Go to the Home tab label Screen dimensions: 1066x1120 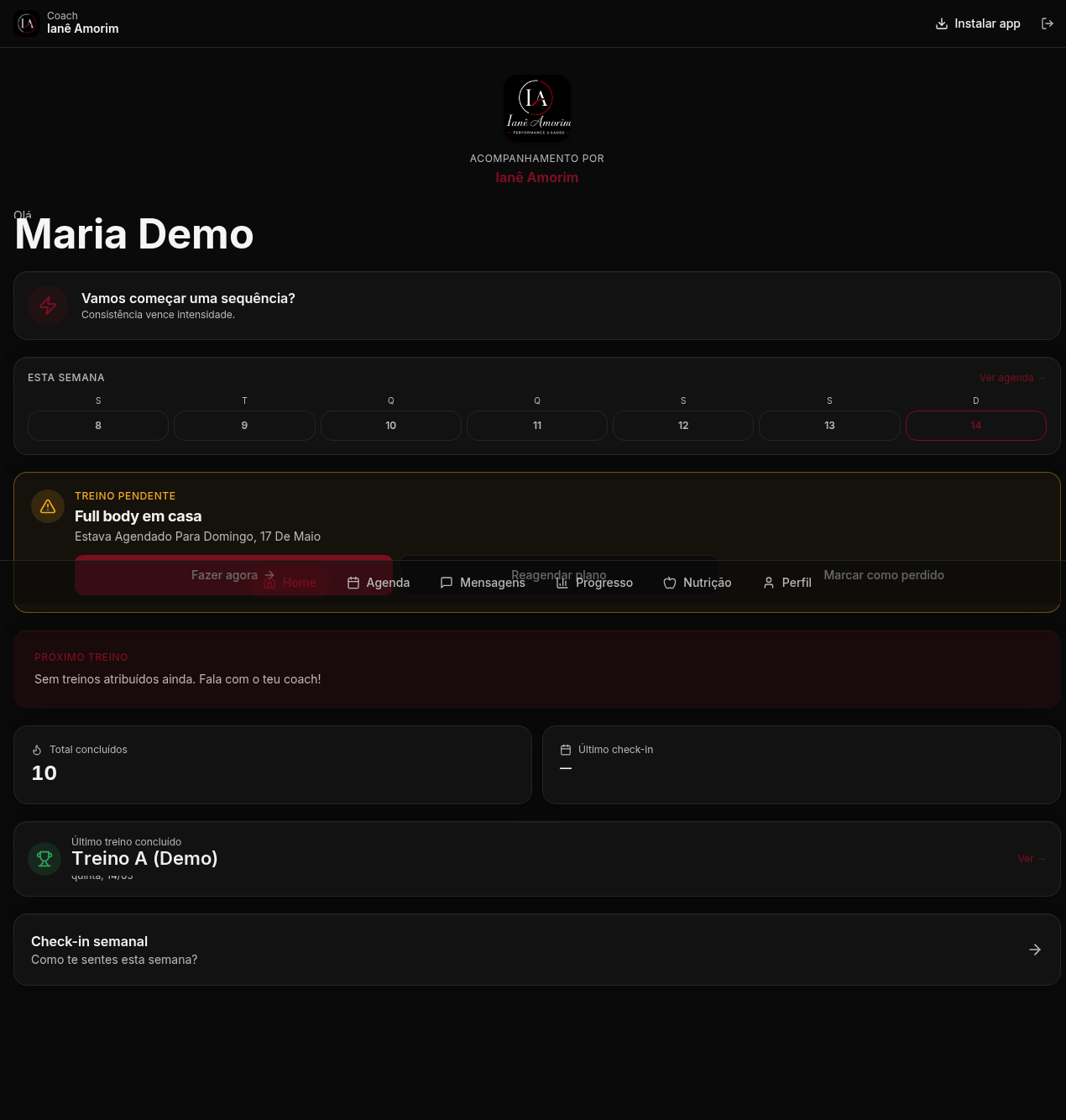point(300,583)
